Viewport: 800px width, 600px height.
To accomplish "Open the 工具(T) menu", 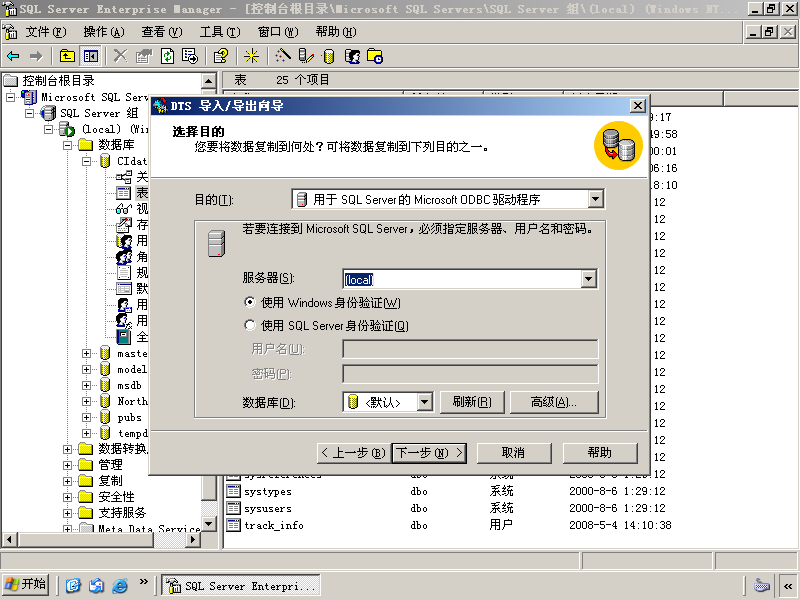I will pyautogui.click(x=220, y=32).
